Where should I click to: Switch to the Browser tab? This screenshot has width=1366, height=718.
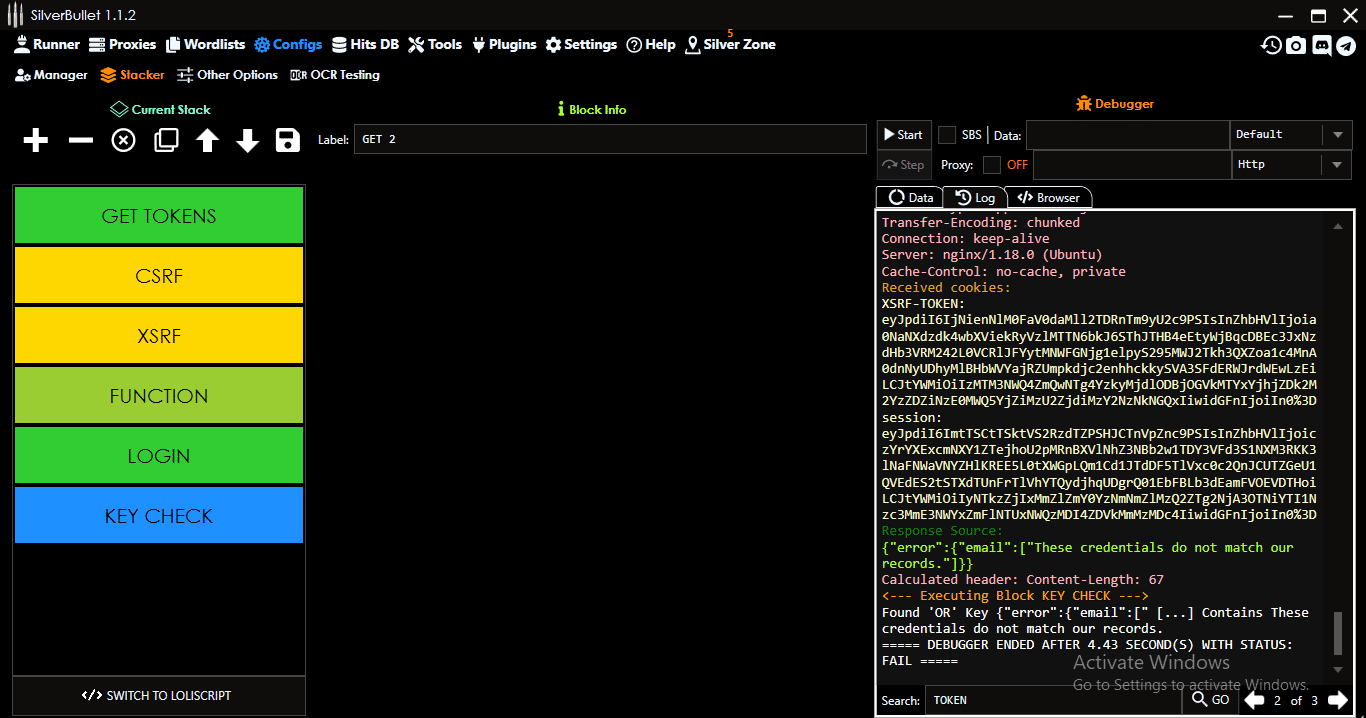click(x=1048, y=198)
